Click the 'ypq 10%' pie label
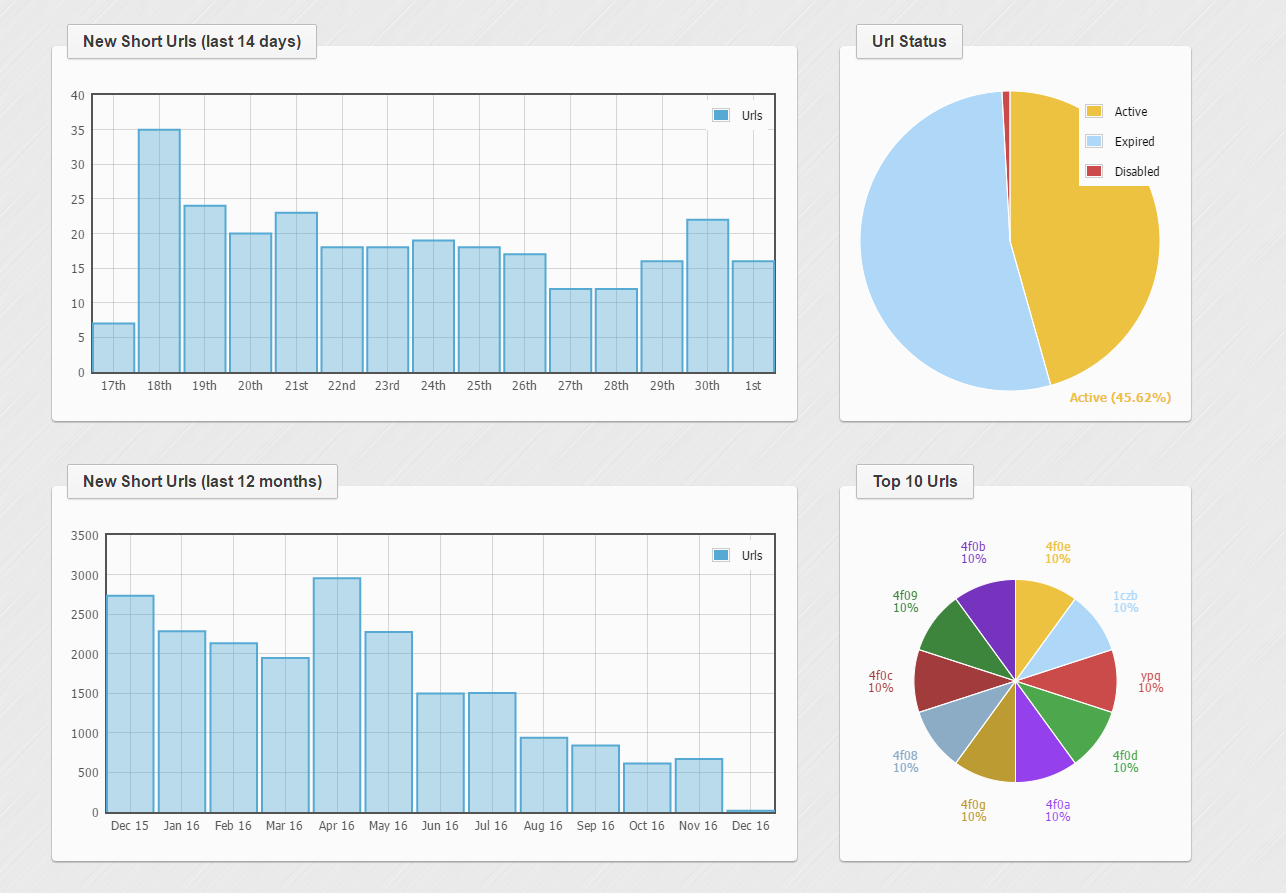This screenshot has height=893, width=1286. (x=1151, y=682)
